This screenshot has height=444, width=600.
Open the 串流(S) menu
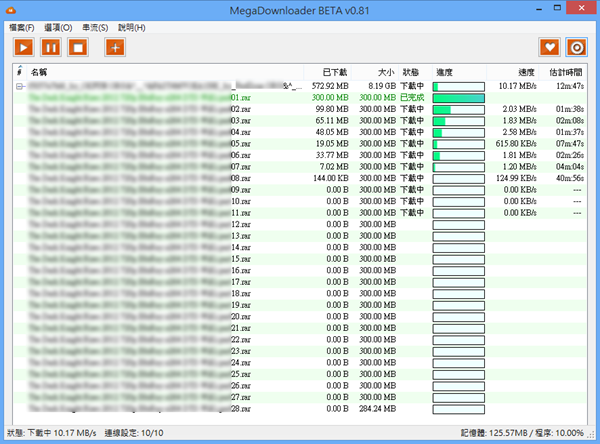coord(96,27)
